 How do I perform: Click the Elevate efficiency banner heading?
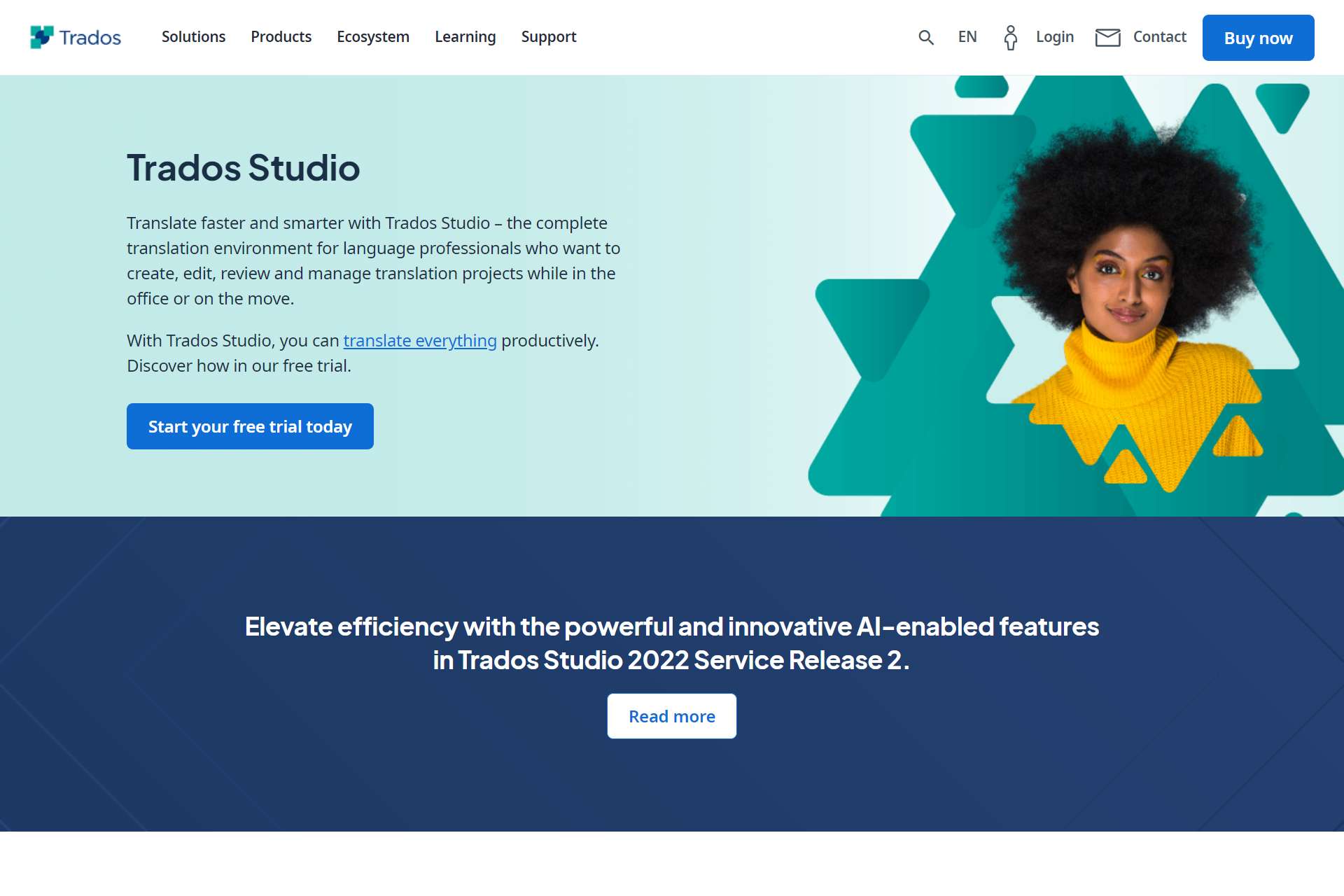[672, 643]
